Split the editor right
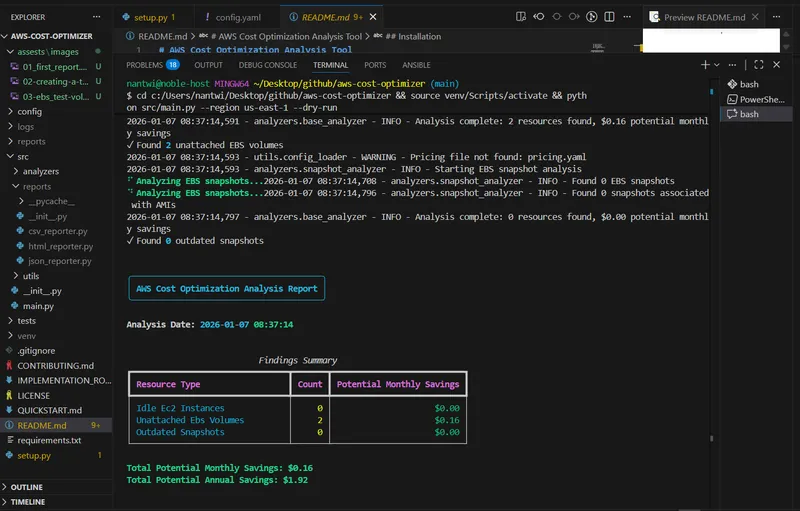Screen dimensions: 800x511 coord(609,17)
